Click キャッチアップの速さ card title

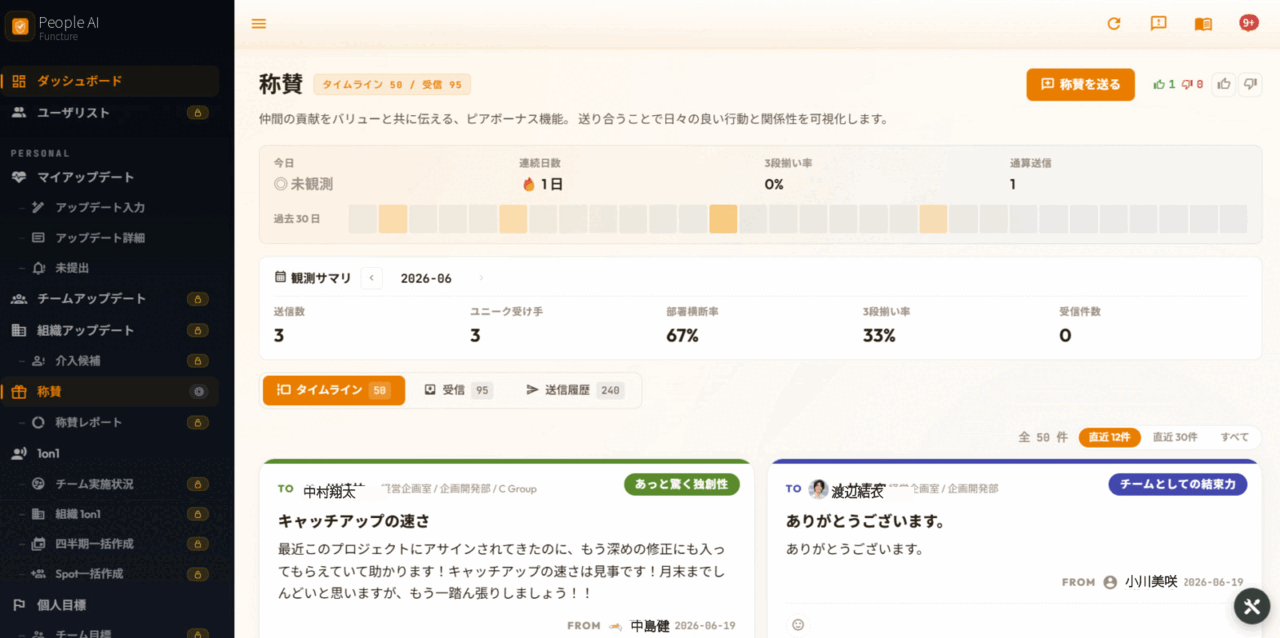point(354,521)
